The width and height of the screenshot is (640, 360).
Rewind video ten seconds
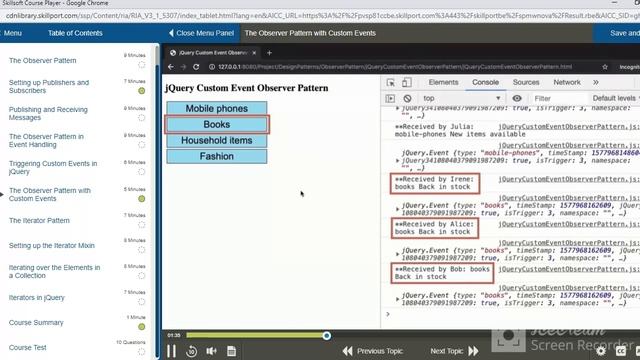click(x=191, y=351)
